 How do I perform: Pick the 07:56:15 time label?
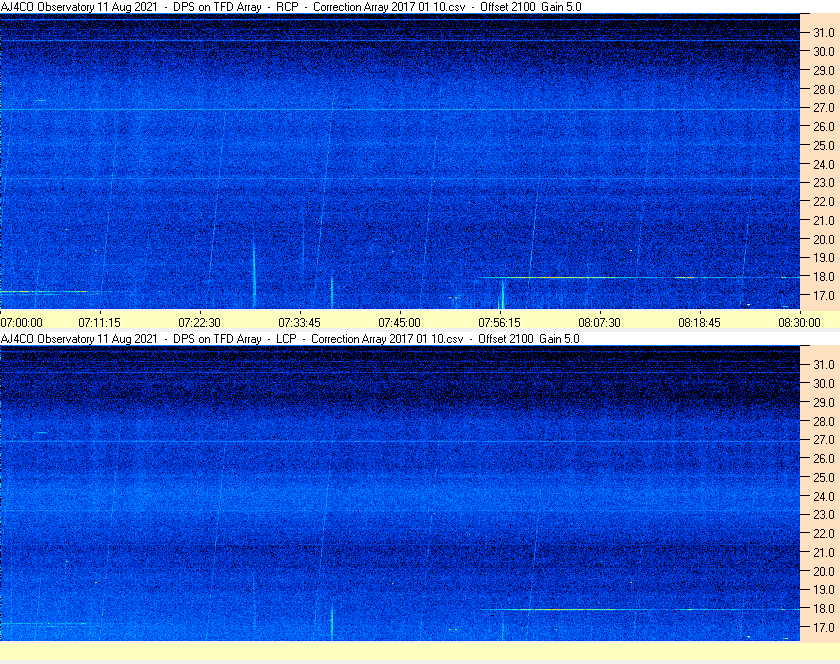tap(499, 323)
